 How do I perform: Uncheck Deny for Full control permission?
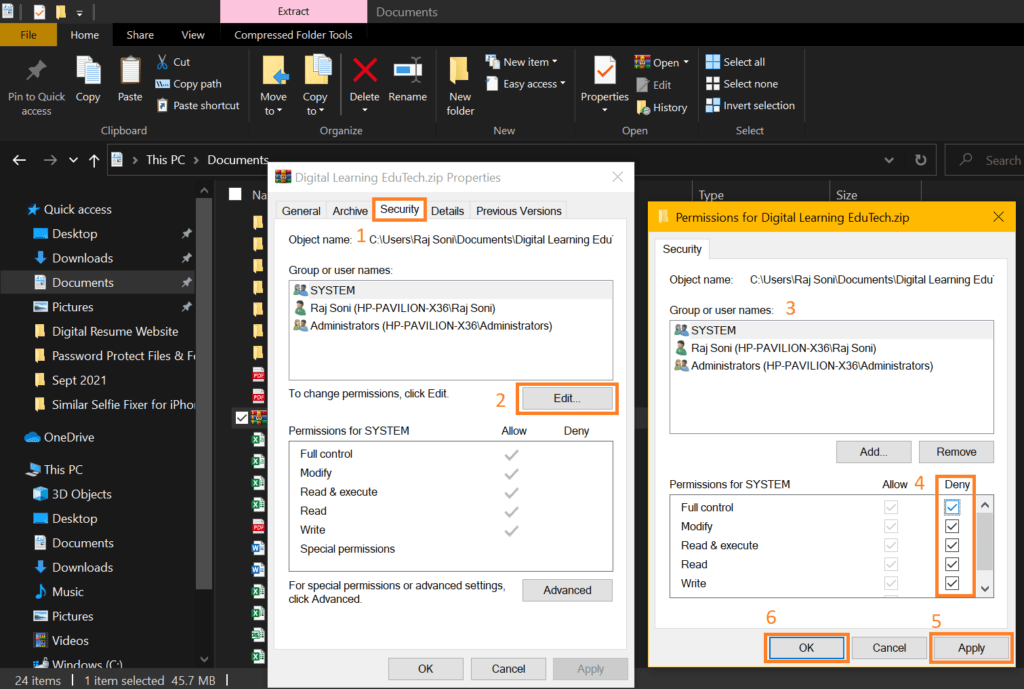(952, 507)
